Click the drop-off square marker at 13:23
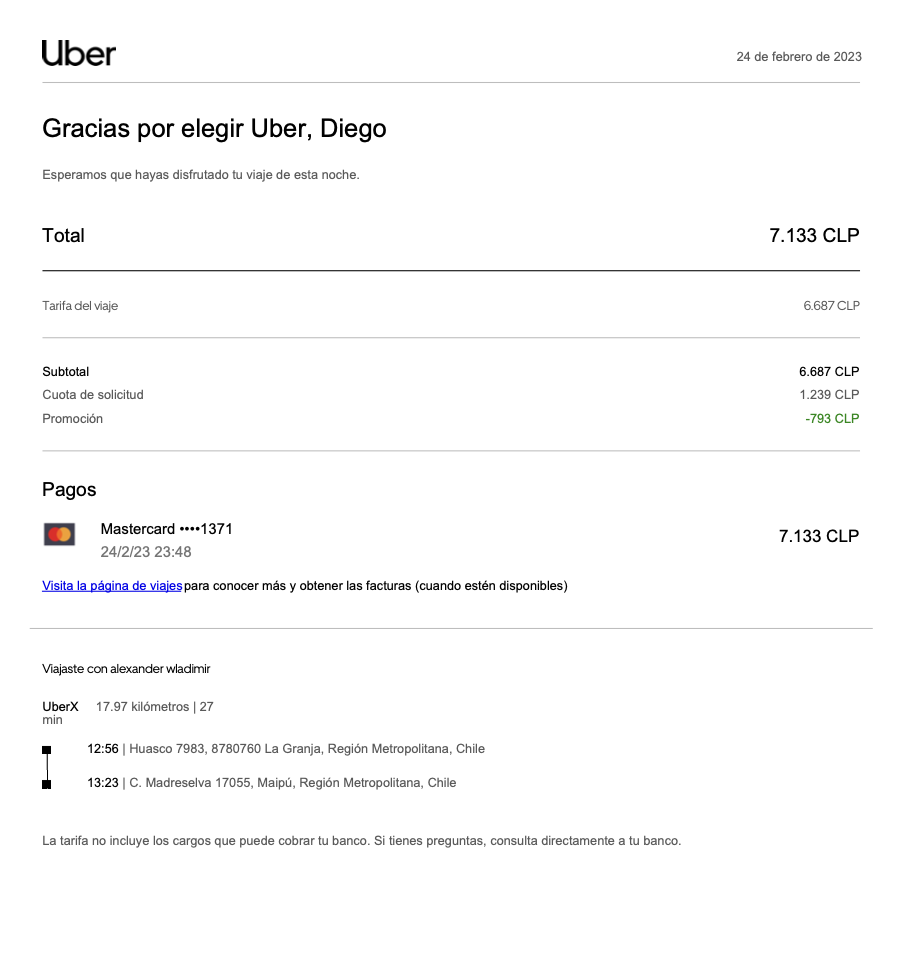 47,784
